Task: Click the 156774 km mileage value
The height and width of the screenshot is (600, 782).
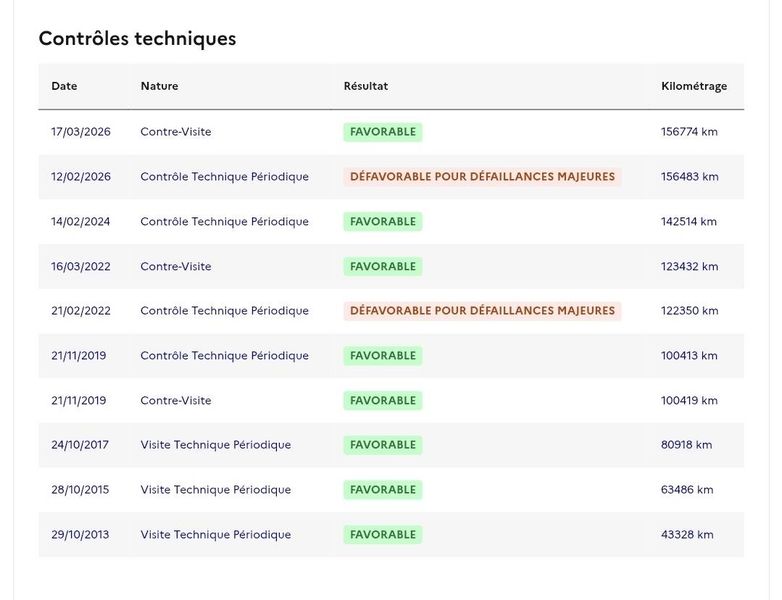Action: pyautogui.click(x=689, y=132)
